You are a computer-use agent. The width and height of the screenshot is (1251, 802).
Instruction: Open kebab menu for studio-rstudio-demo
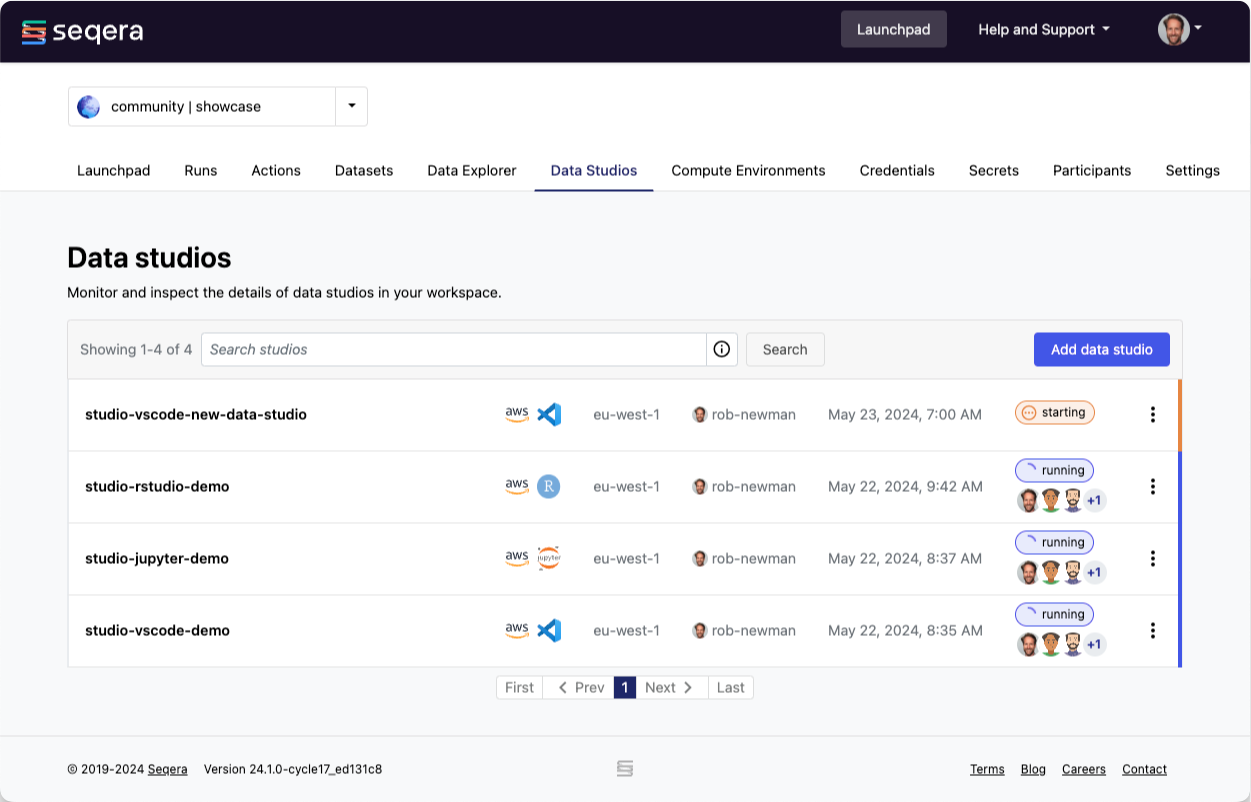click(x=1152, y=487)
